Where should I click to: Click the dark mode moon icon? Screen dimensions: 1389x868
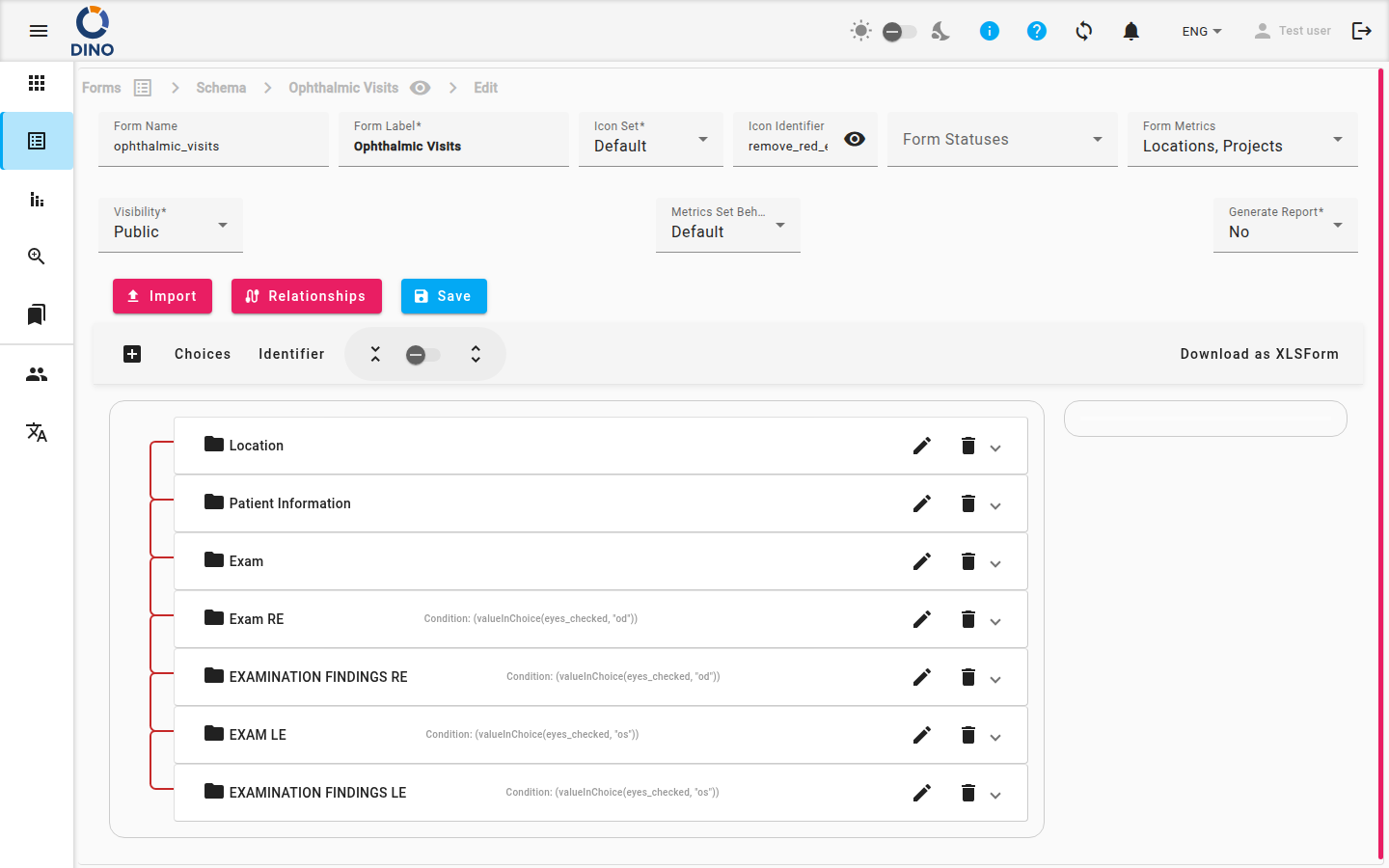[x=940, y=31]
